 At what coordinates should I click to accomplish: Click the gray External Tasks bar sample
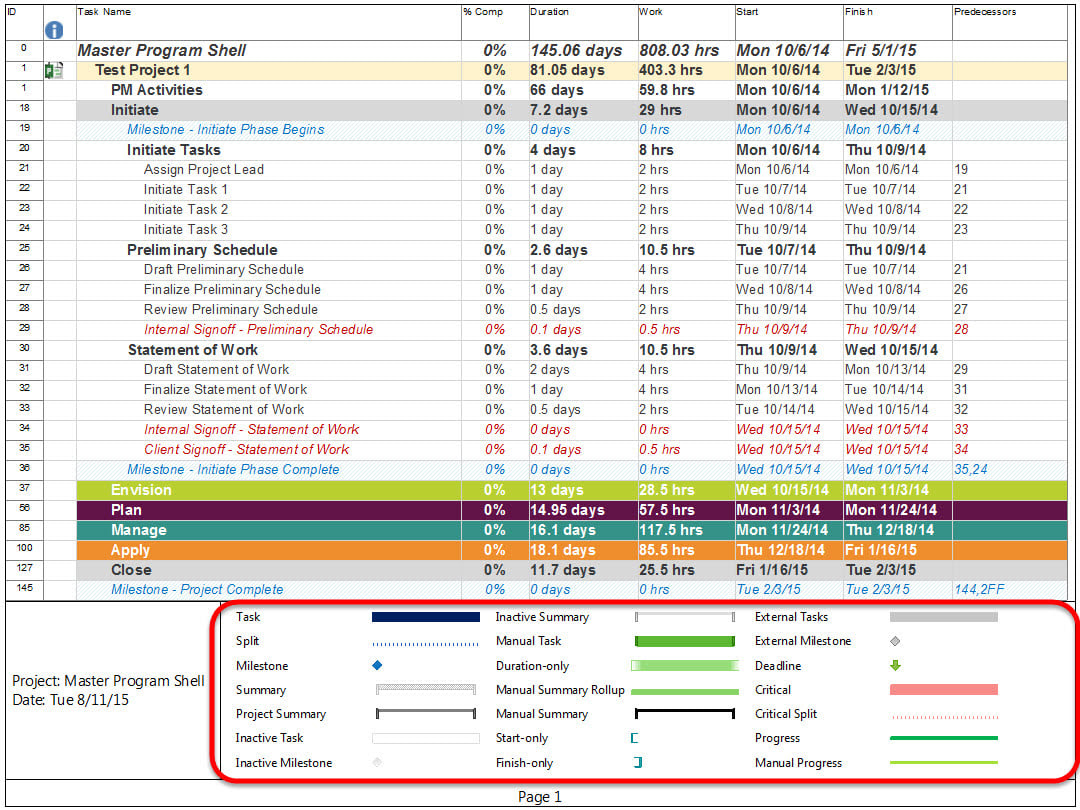click(944, 617)
